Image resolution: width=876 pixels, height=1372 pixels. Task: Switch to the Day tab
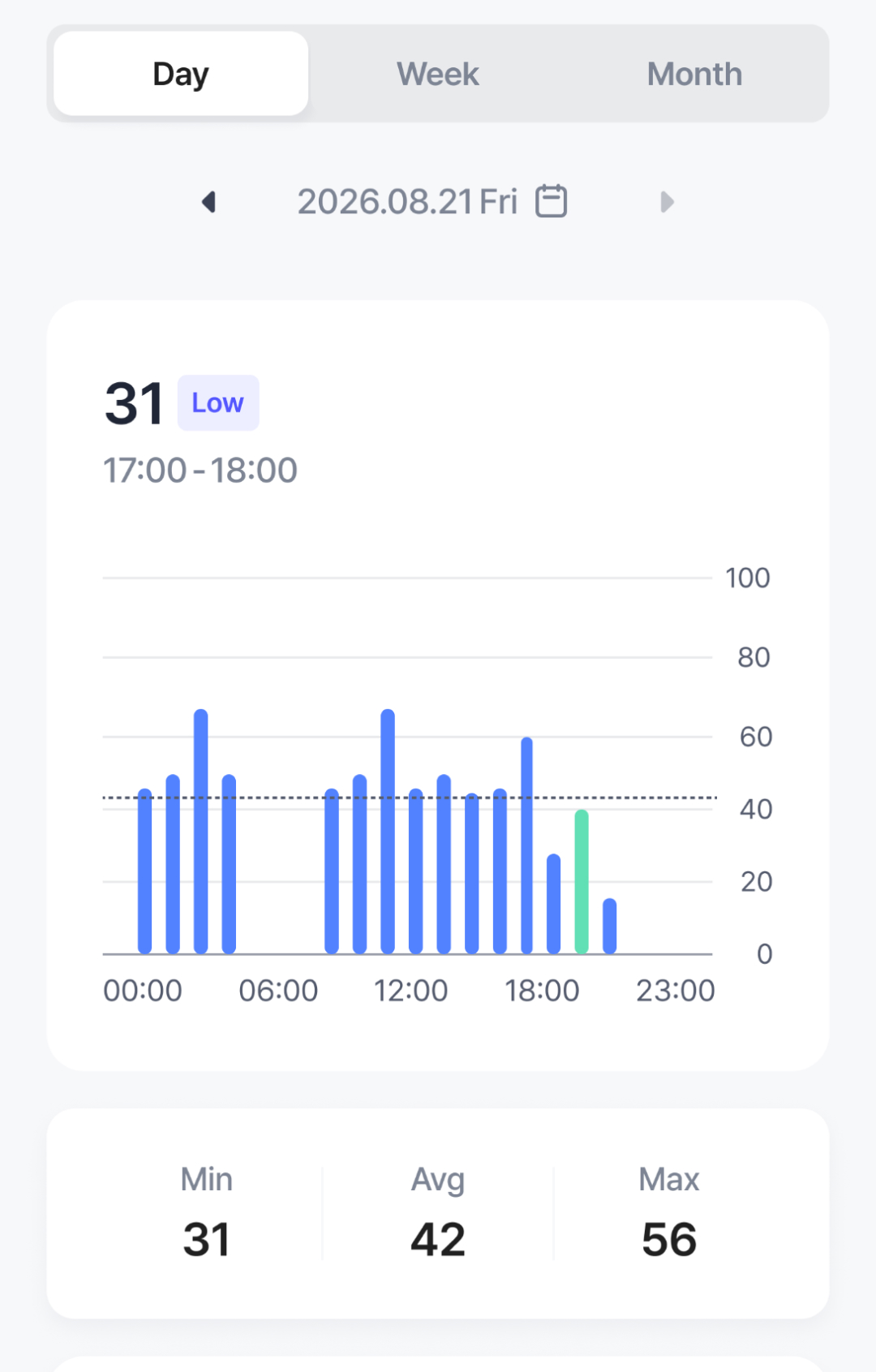click(181, 74)
